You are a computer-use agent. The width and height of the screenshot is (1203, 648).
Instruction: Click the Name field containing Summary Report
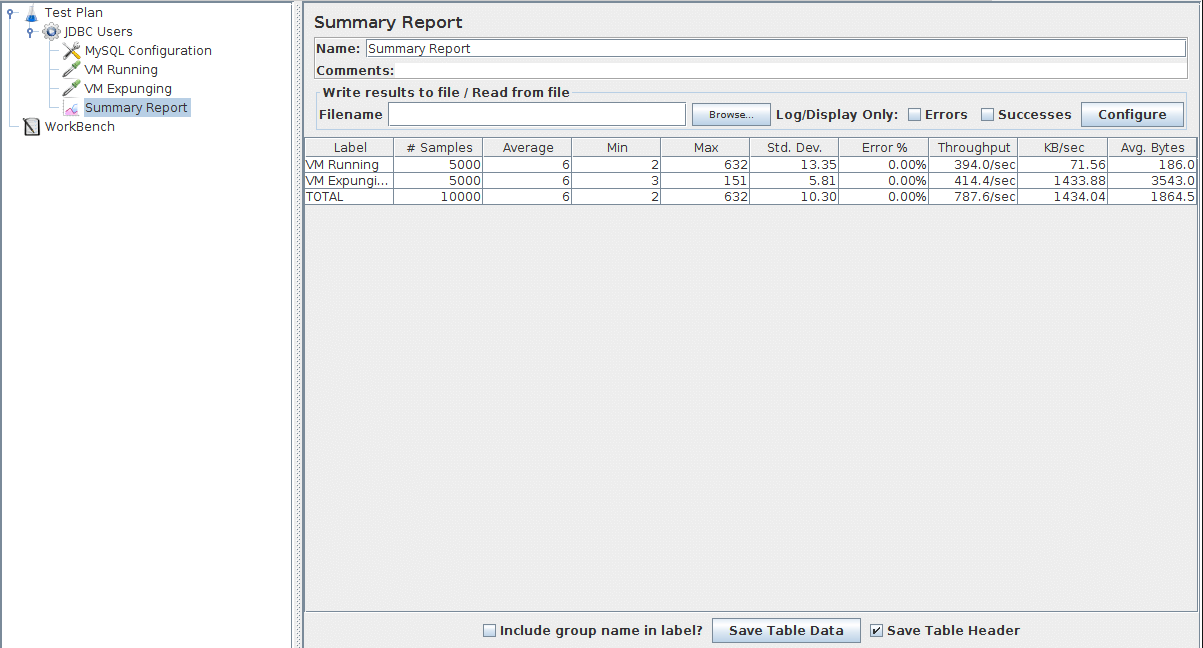coord(775,48)
